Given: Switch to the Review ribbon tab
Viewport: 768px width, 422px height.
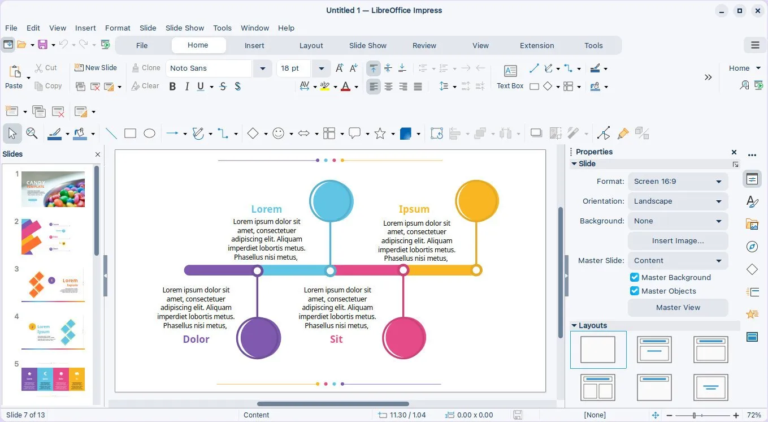Looking at the screenshot, I should [424, 45].
